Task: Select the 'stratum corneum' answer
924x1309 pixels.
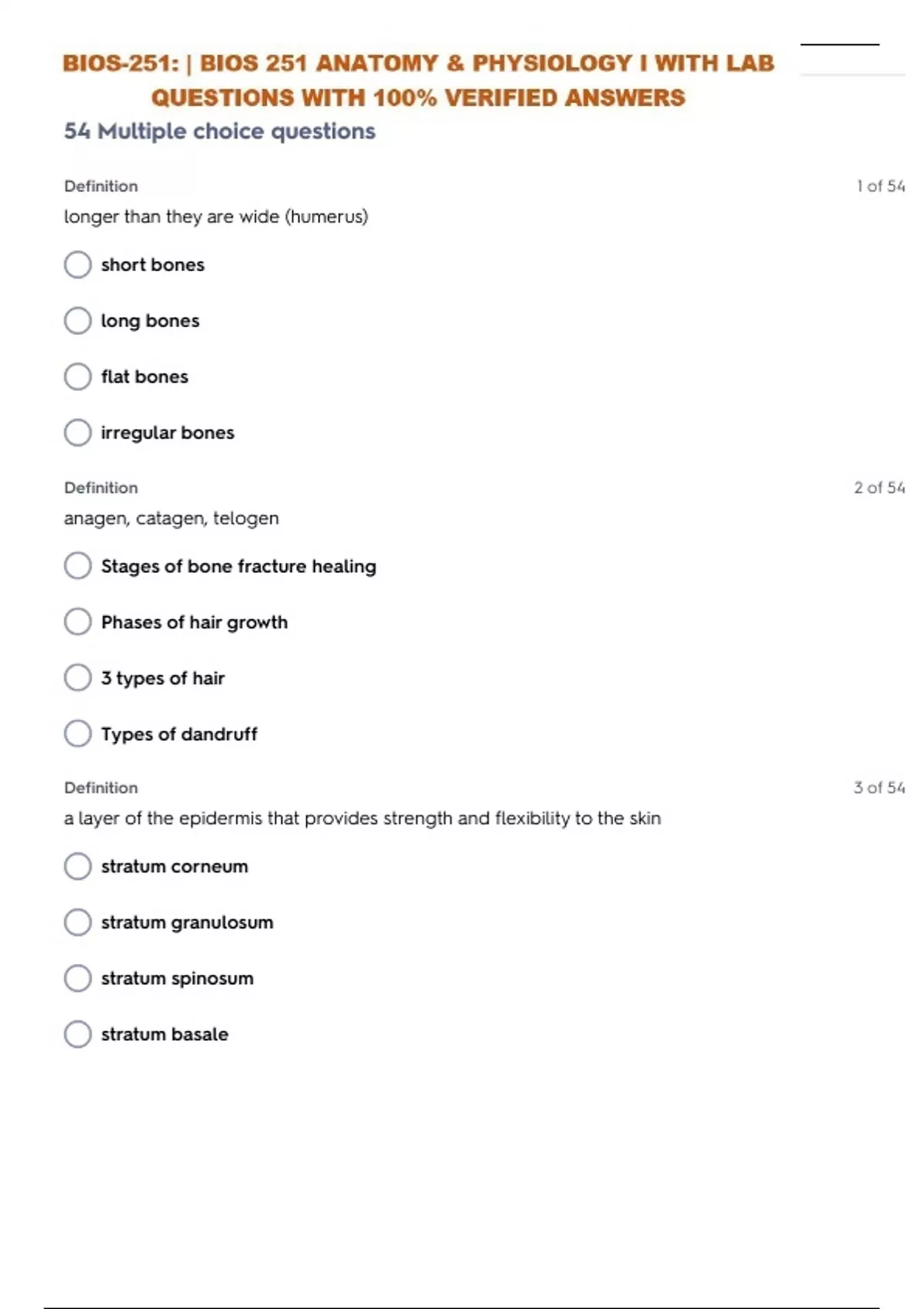Action: 78,866
